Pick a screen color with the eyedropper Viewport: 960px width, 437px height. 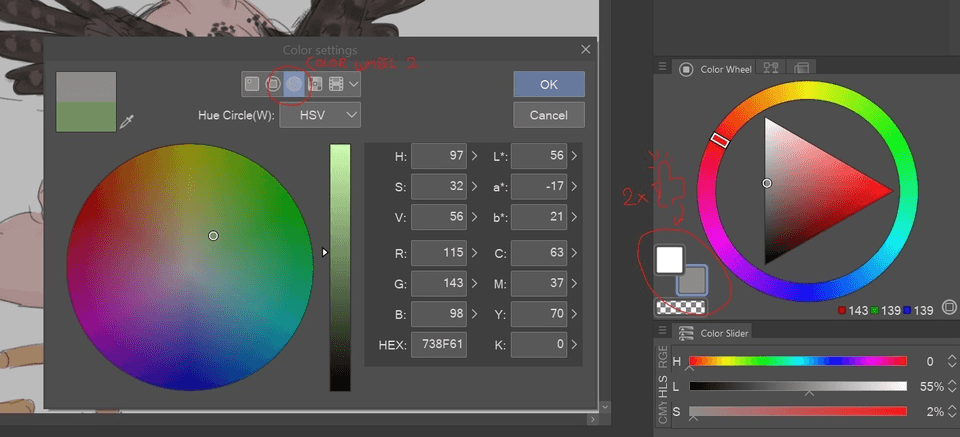pos(126,122)
